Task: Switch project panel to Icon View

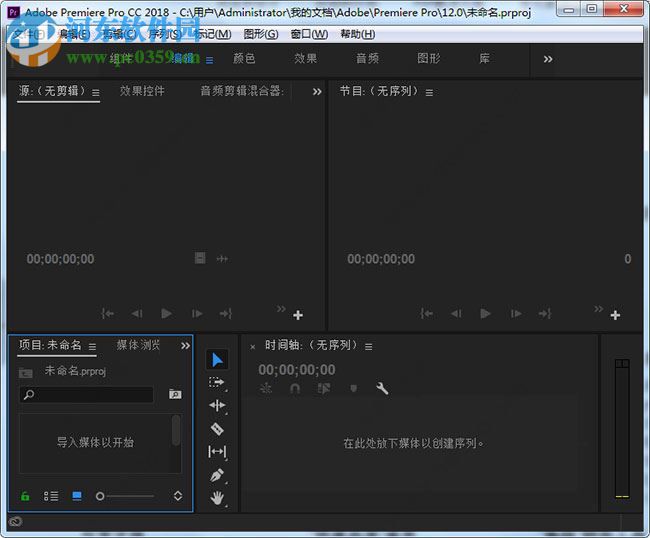Action: point(77,496)
